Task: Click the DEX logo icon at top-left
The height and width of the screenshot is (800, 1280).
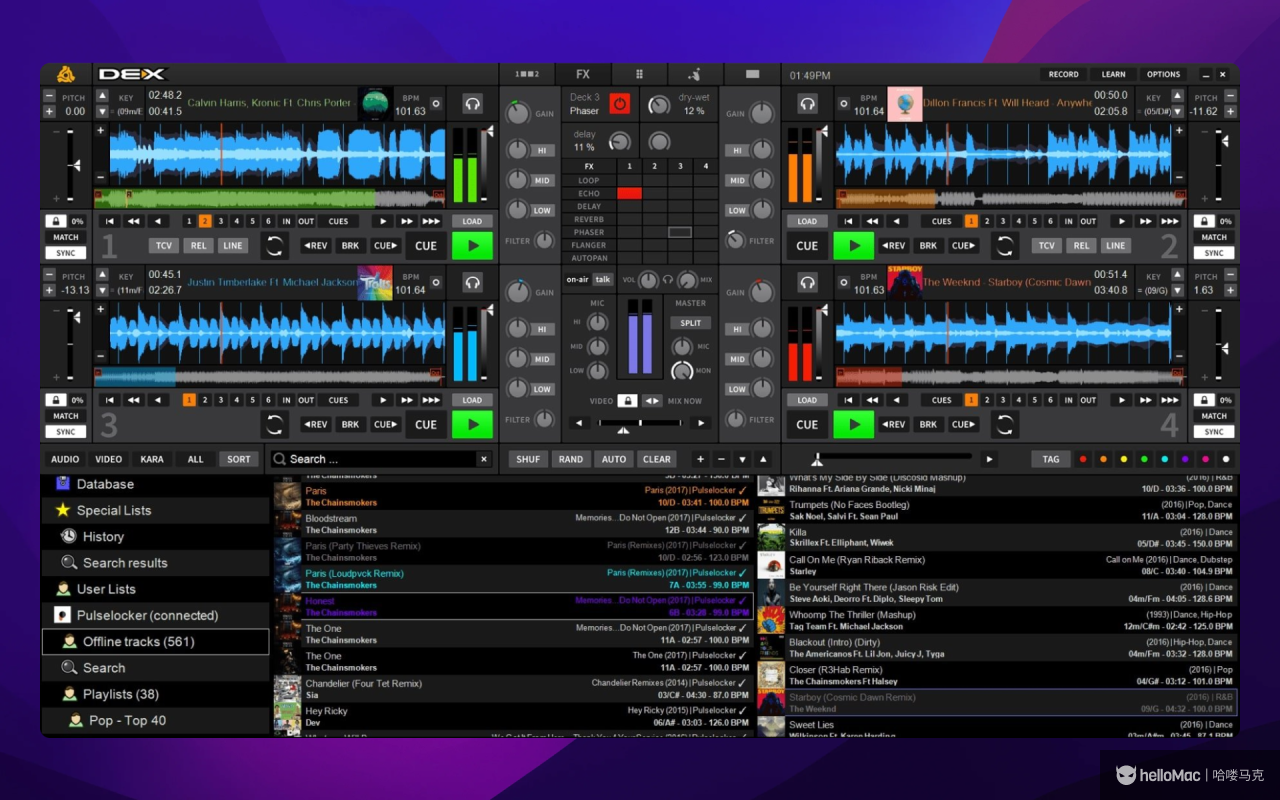Action: [x=66, y=74]
